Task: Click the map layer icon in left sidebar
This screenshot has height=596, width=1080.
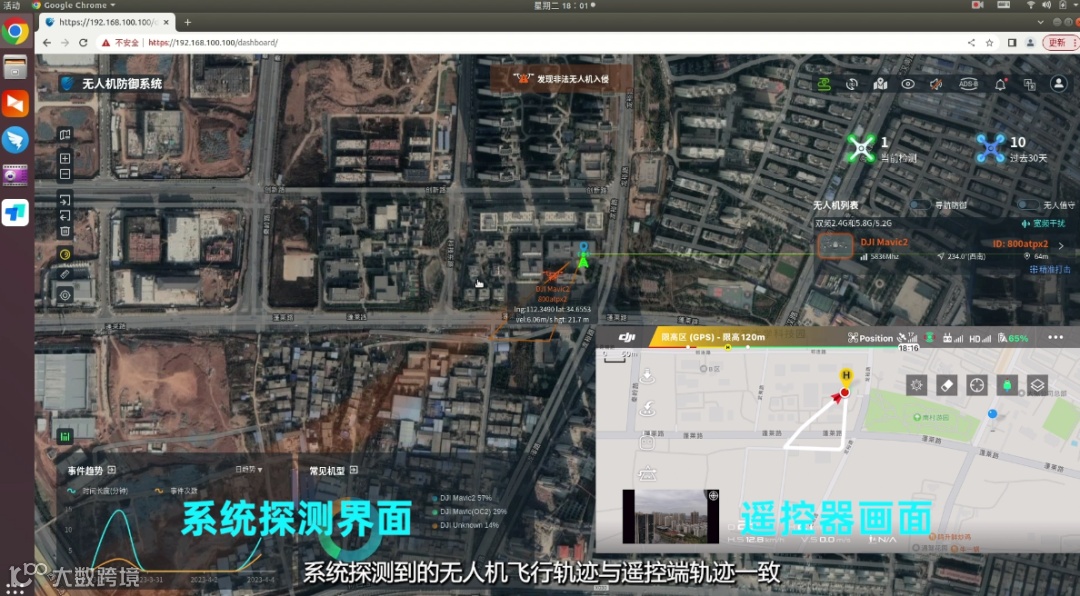Action: click(x=65, y=135)
